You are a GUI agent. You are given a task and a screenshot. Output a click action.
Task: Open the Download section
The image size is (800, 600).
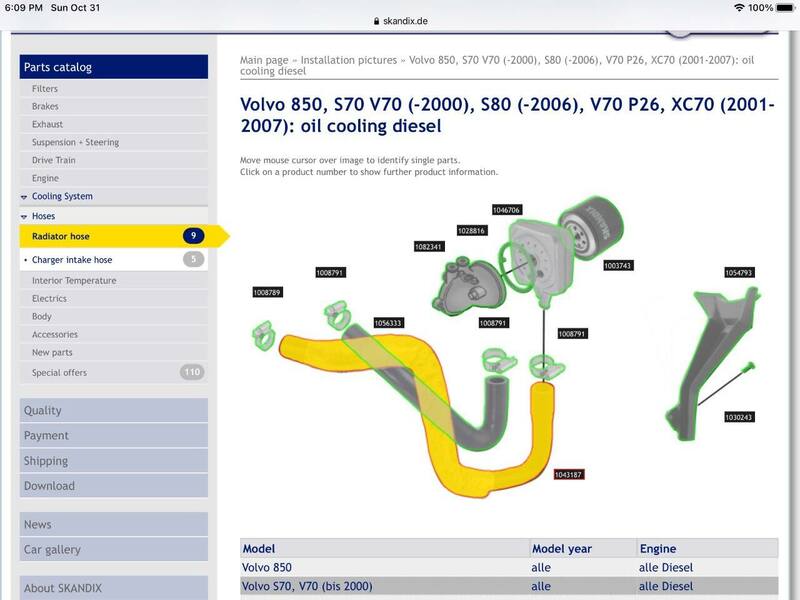tap(114, 486)
